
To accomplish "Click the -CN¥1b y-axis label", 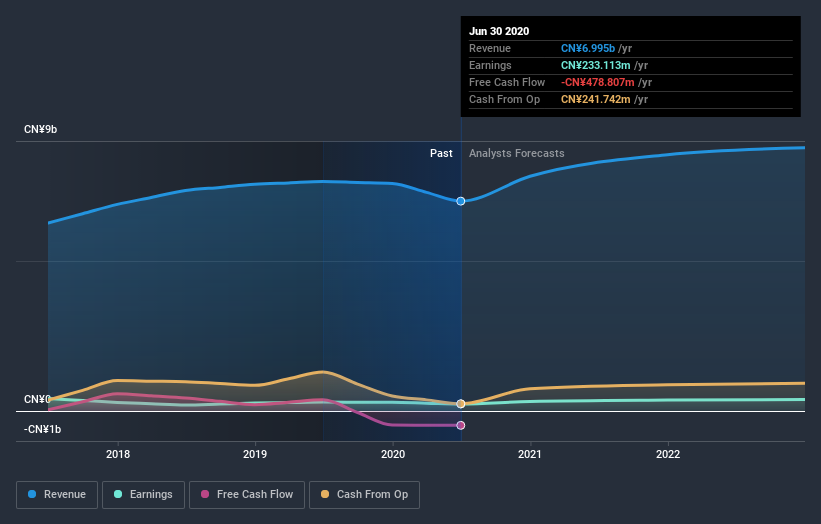I will tap(42, 429).
